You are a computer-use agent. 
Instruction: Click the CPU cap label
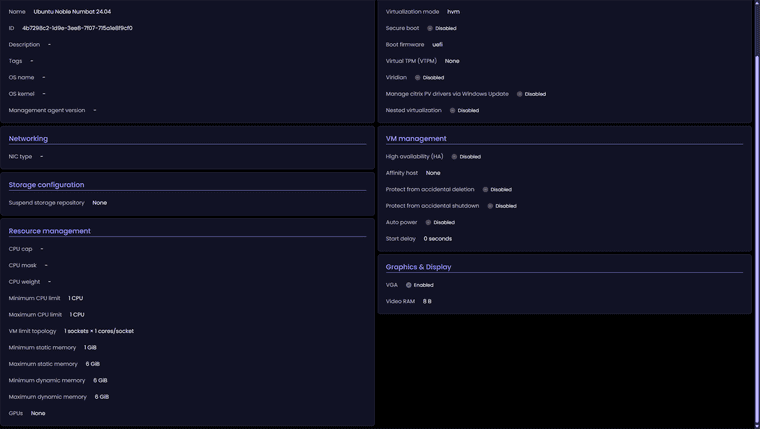coord(20,249)
